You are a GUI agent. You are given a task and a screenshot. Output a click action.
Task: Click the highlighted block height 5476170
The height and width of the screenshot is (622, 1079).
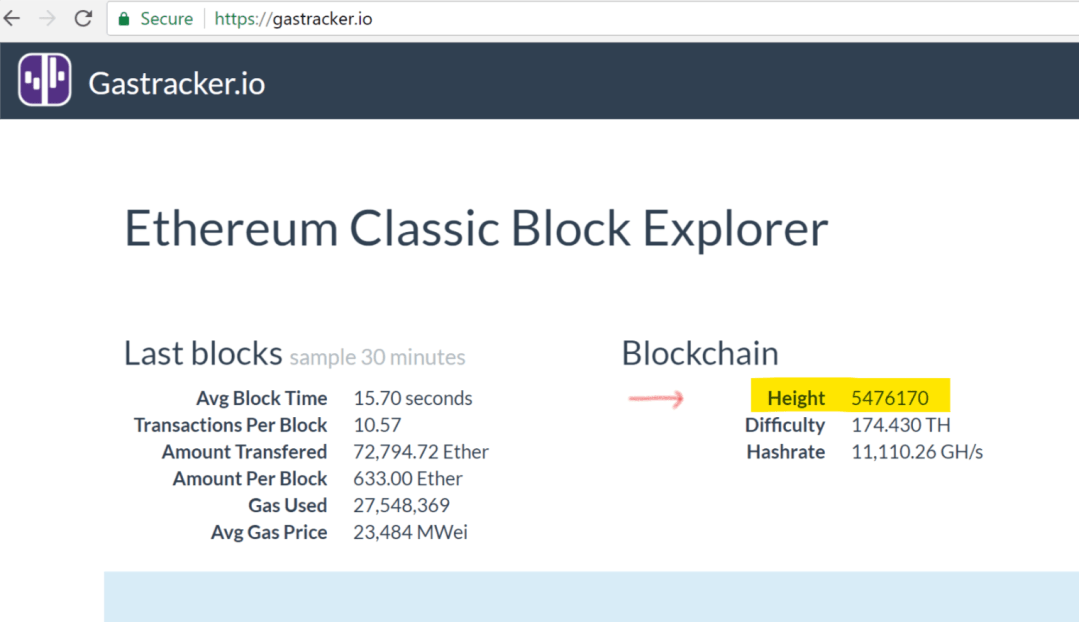point(889,398)
